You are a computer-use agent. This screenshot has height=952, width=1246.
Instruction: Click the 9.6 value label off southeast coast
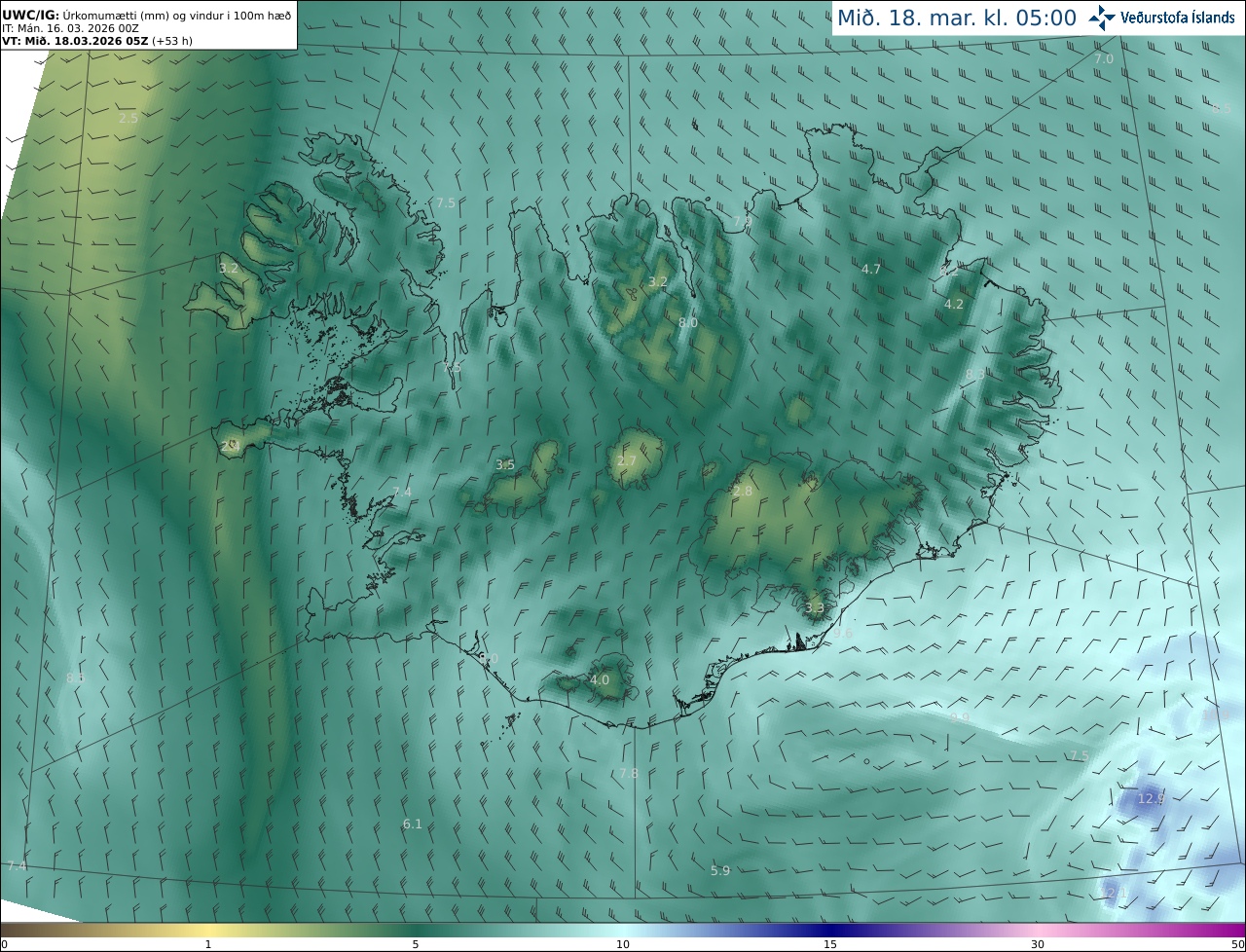coord(843,633)
